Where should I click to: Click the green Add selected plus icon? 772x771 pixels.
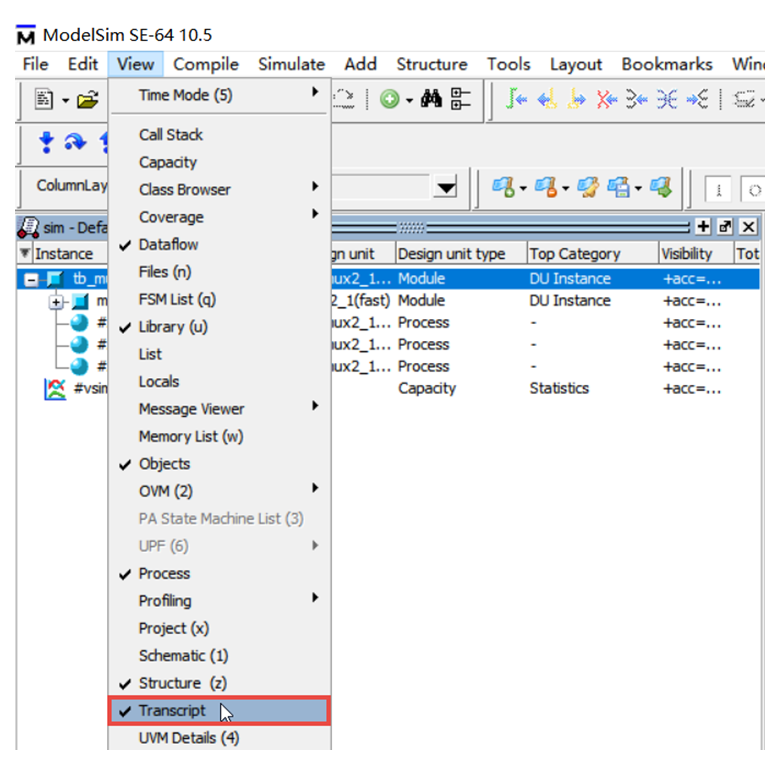coord(389,99)
